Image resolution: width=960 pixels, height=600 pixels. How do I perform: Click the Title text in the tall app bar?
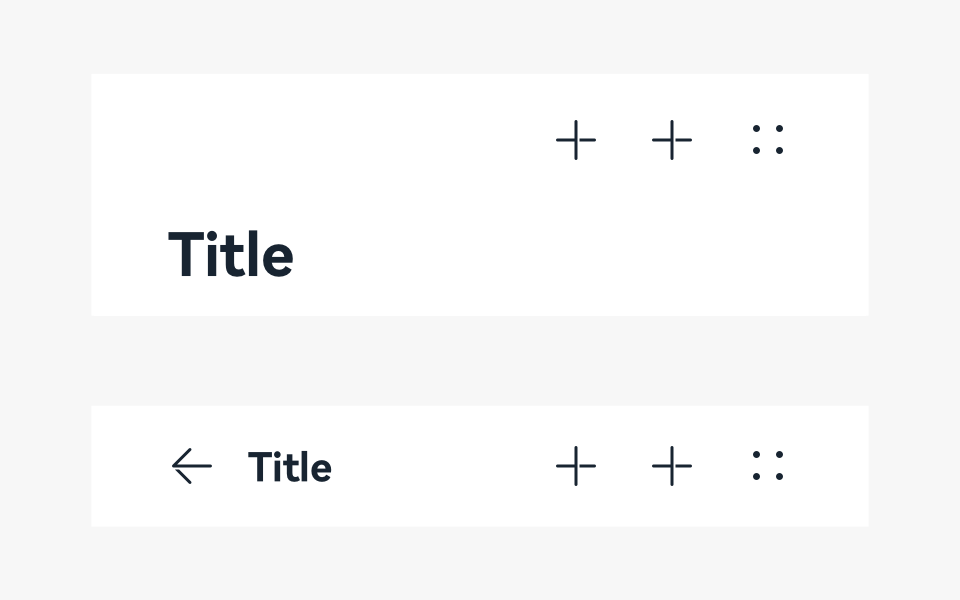[x=231, y=255]
